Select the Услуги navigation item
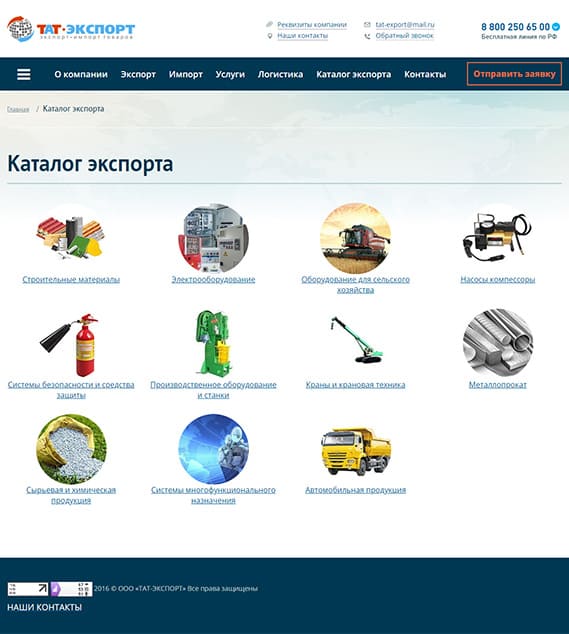This screenshot has width=569, height=634. click(230, 74)
